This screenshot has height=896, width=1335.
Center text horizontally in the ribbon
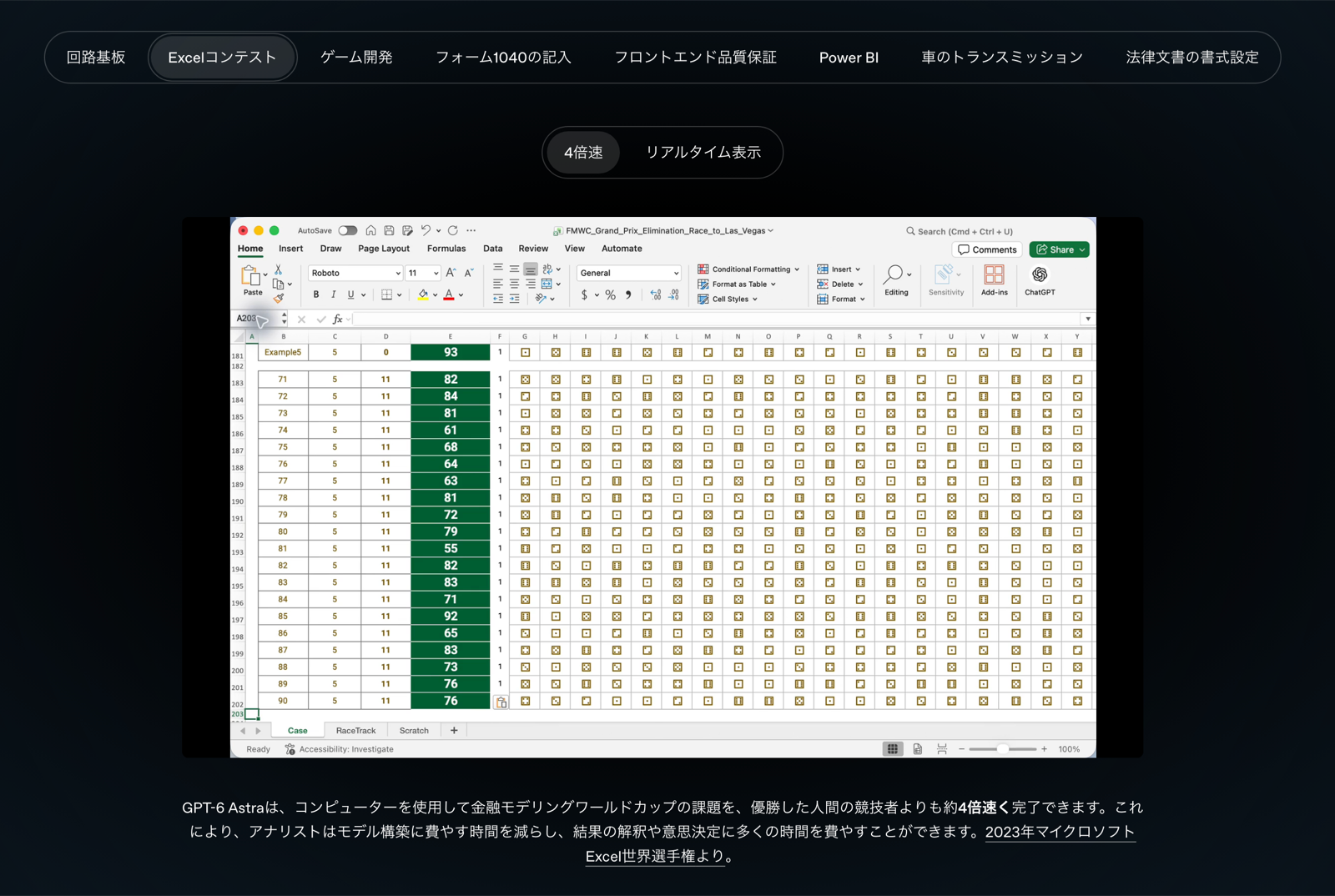tap(514, 284)
